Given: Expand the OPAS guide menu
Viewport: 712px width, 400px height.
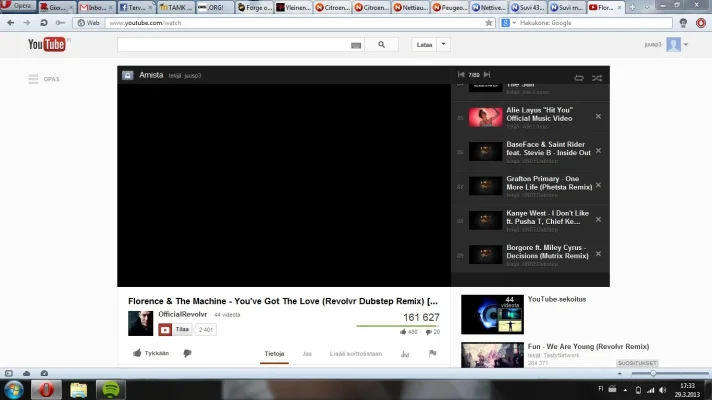Looking at the screenshot, I should (44, 79).
